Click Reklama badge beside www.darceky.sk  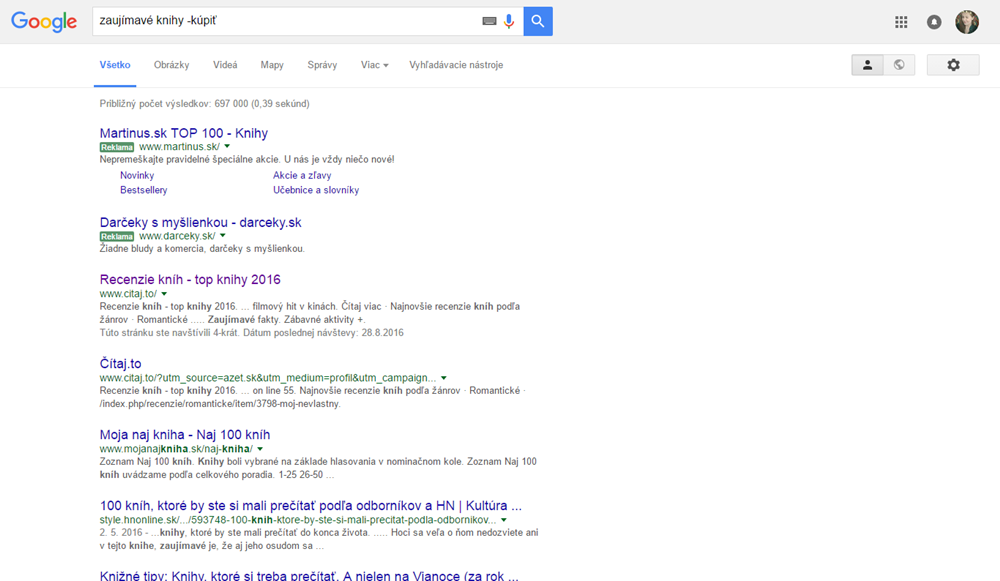pyautogui.click(x=117, y=237)
